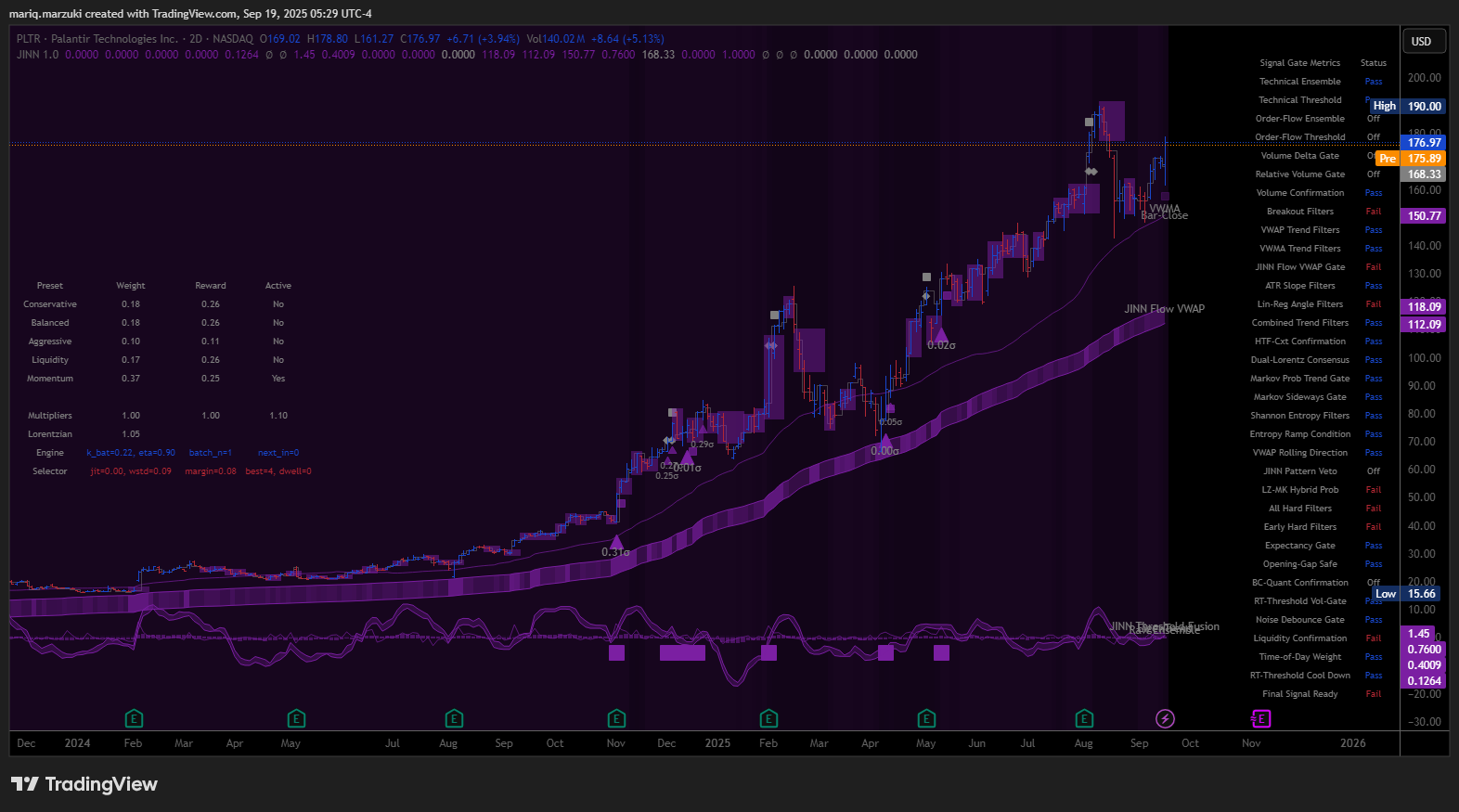Click the Selector jit=0.00 value
This screenshot has width=1459, height=812.
pyautogui.click(x=131, y=471)
